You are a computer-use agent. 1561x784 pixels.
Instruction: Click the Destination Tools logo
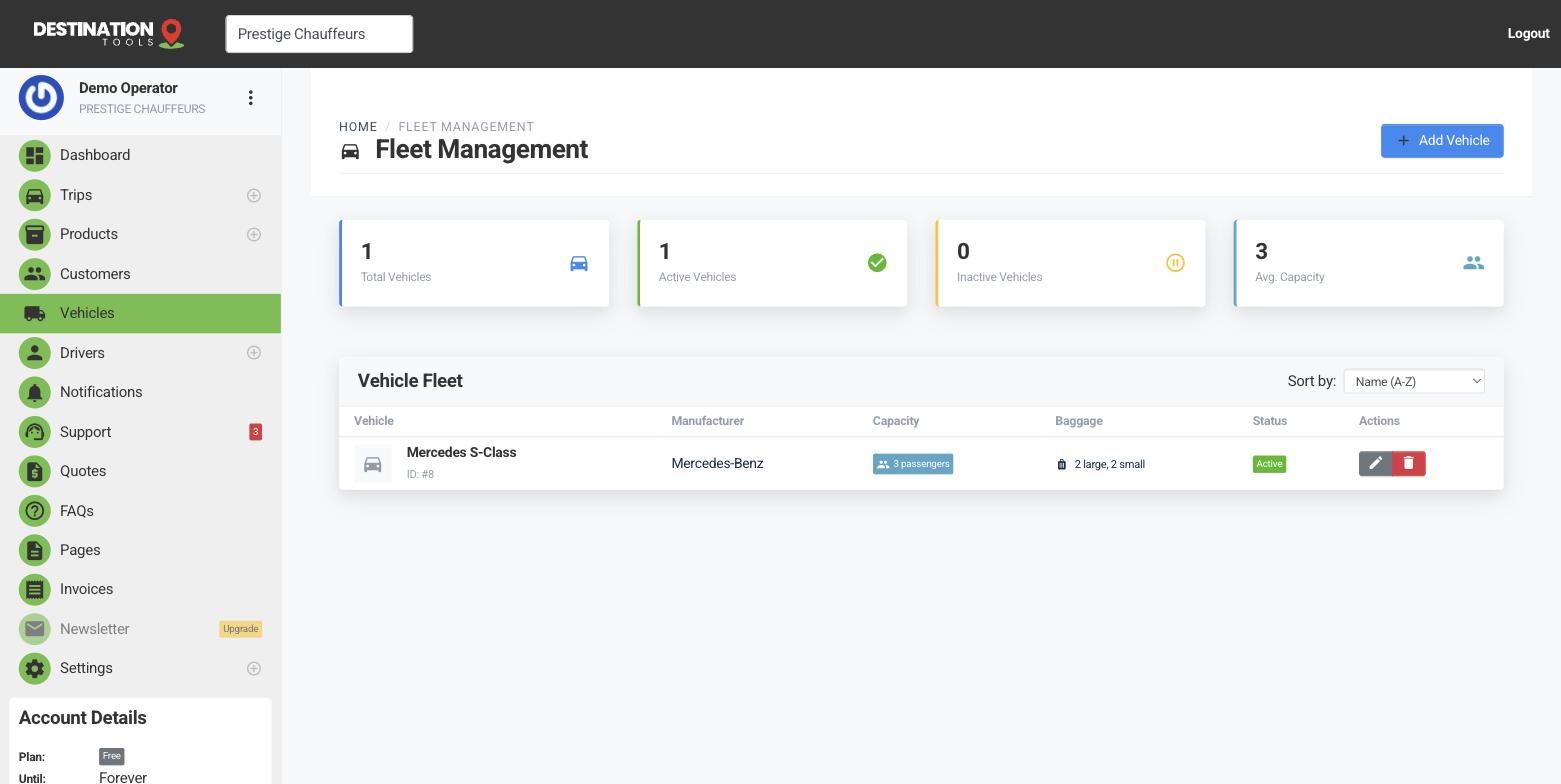pyautogui.click(x=109, y=33)
